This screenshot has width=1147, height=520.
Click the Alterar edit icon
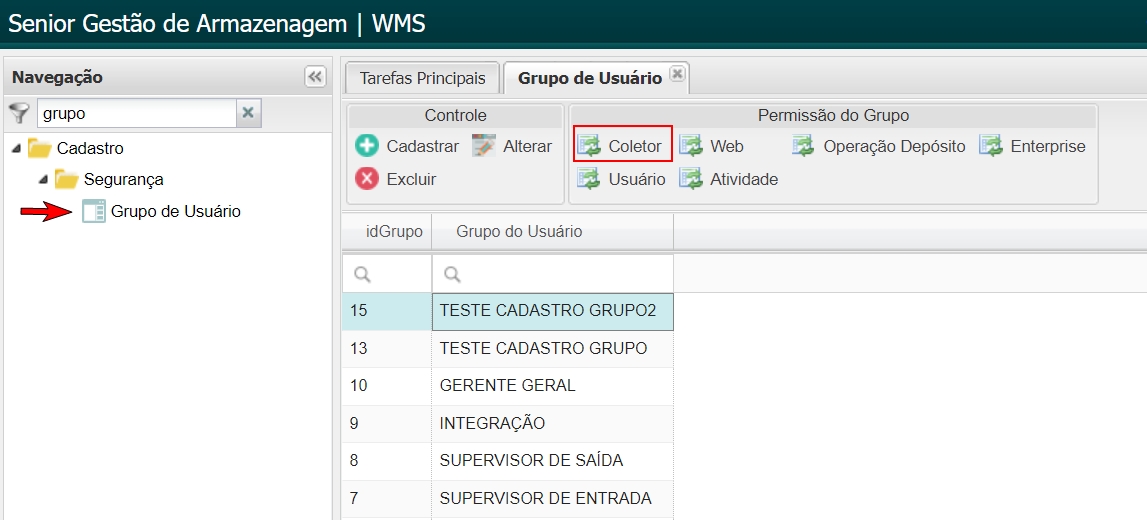484,146
